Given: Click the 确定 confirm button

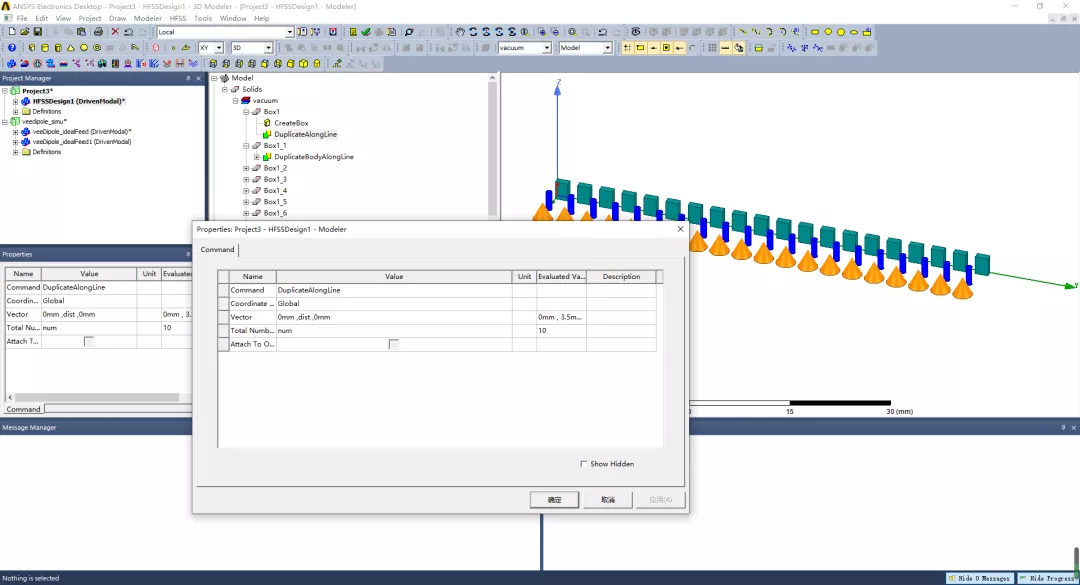Looking at the screenshot, I should (554, 500).
